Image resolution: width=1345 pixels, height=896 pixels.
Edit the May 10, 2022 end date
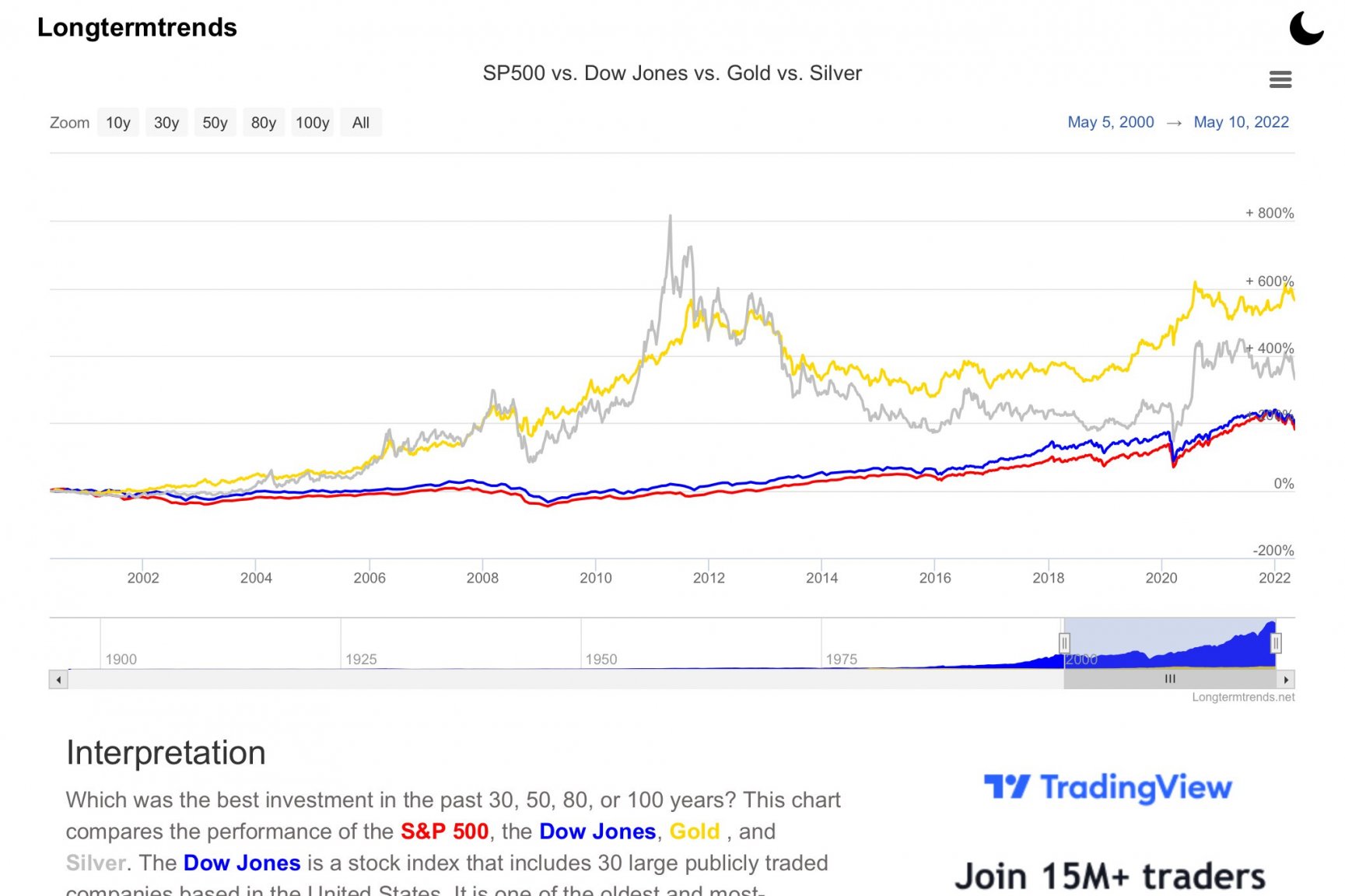(1241, 122)
